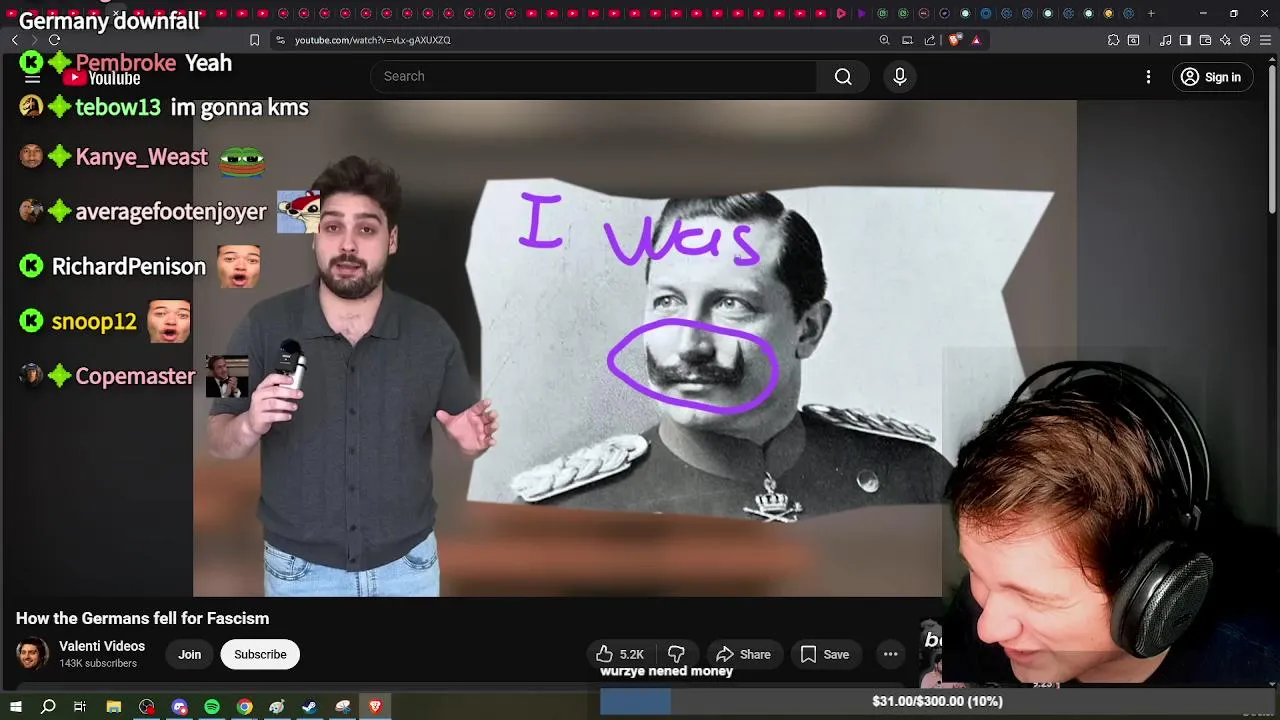
Task: Click the Join button
Action: (x=190, y=654)
